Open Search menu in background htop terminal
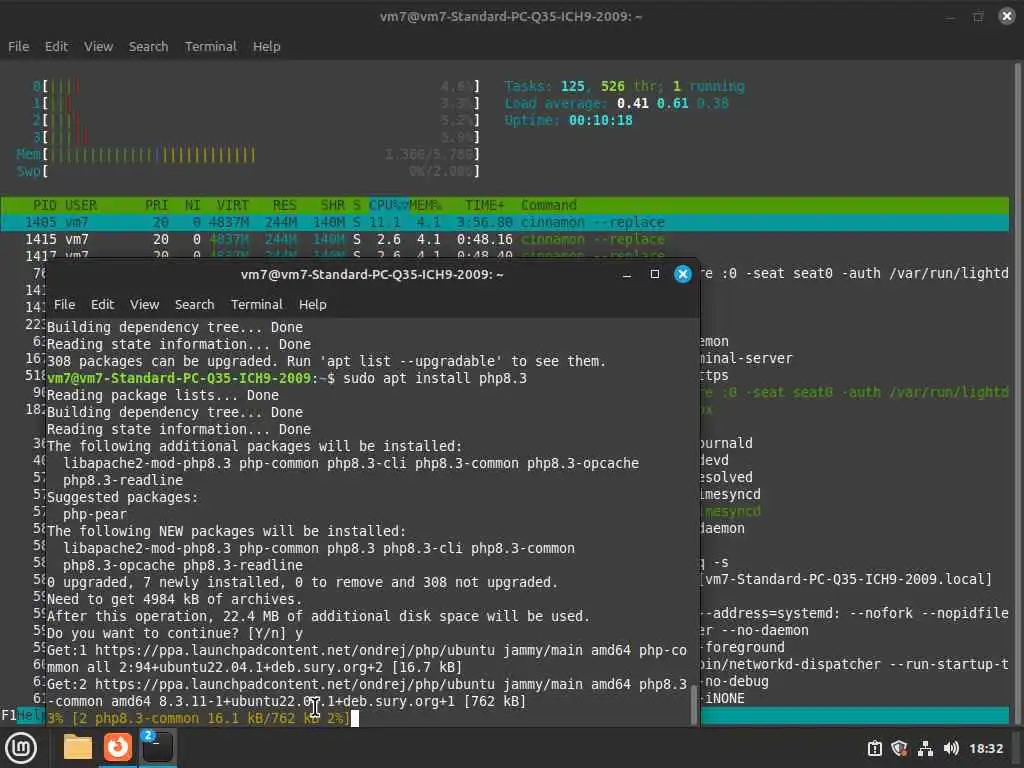1024x768 pixels. (x=148, y=46)
